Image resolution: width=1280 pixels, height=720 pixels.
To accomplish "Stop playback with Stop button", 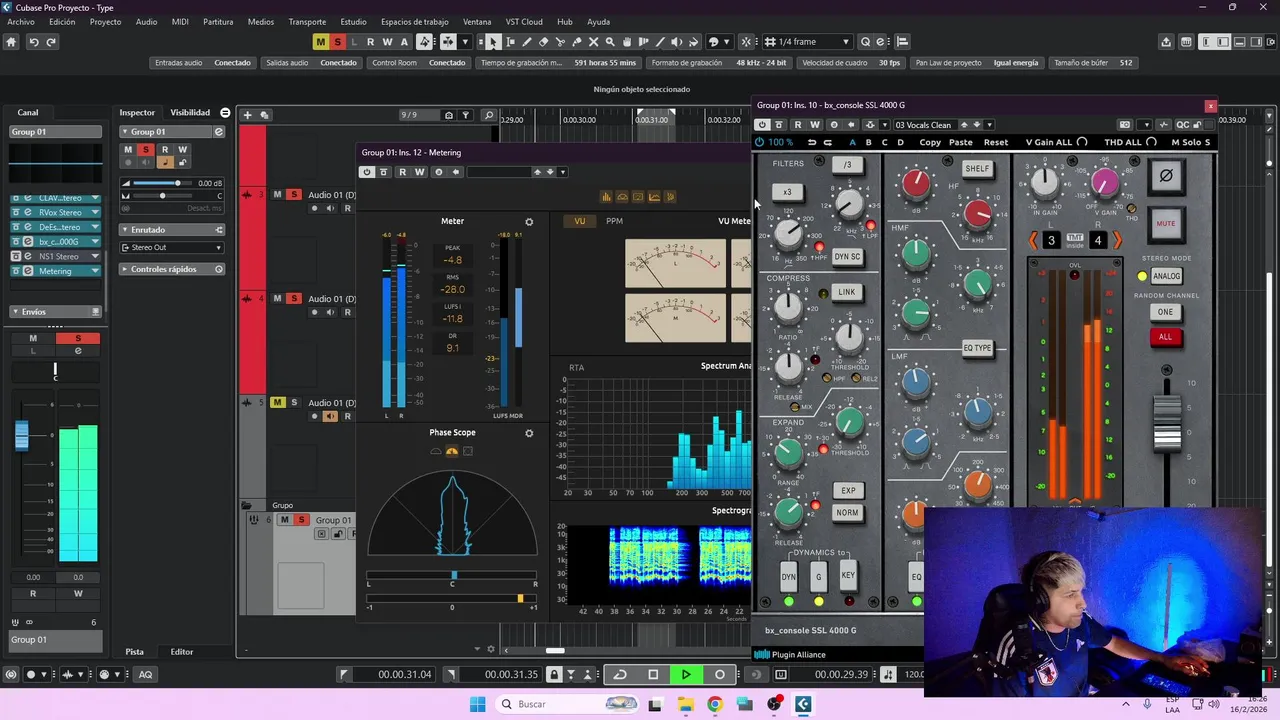I will [x=653, y=675].
